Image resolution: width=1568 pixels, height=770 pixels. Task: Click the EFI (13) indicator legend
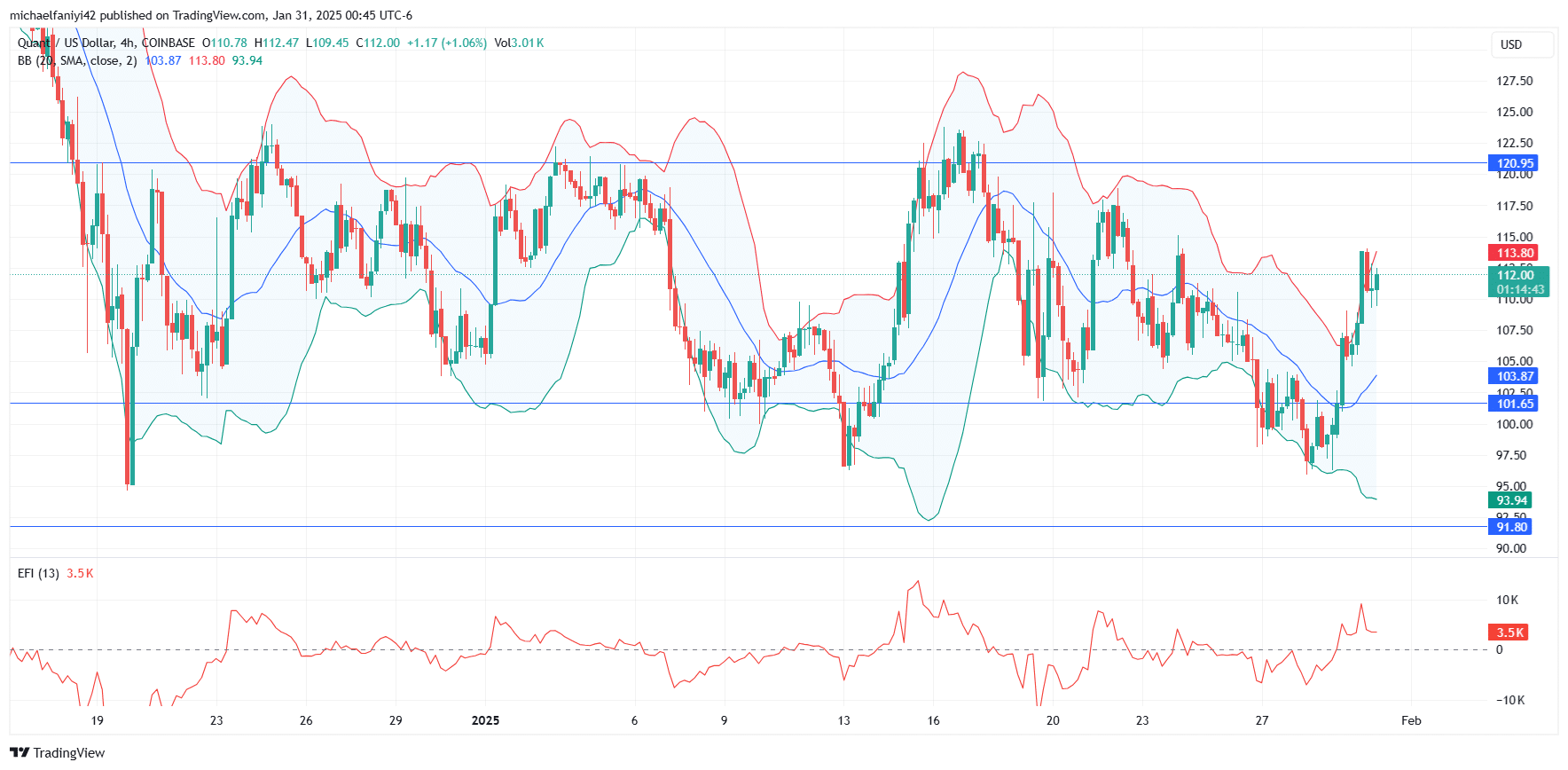[38, 573]
